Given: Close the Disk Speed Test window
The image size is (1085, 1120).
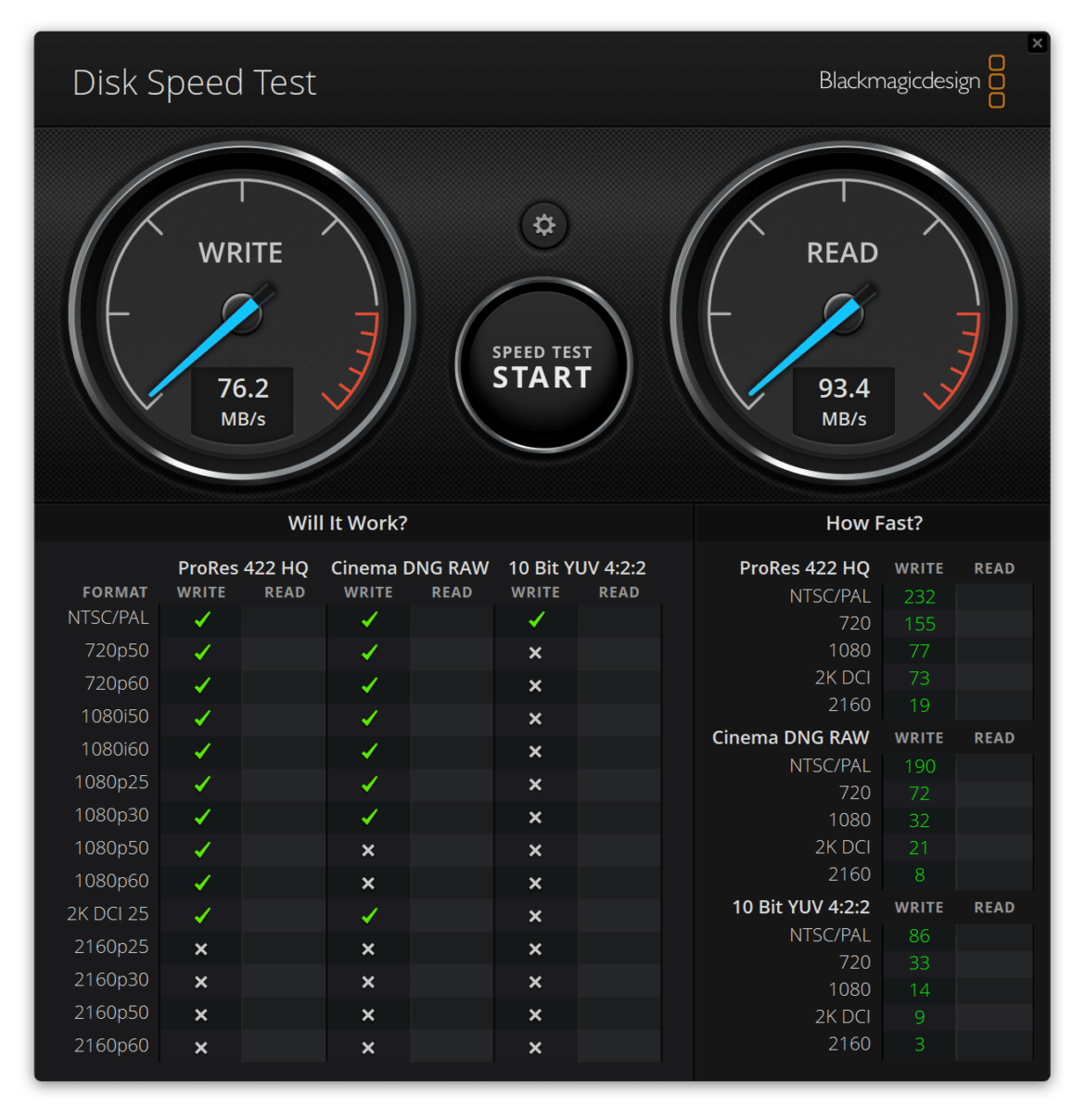Looking at the screenshot, I should pos(1038,43).
